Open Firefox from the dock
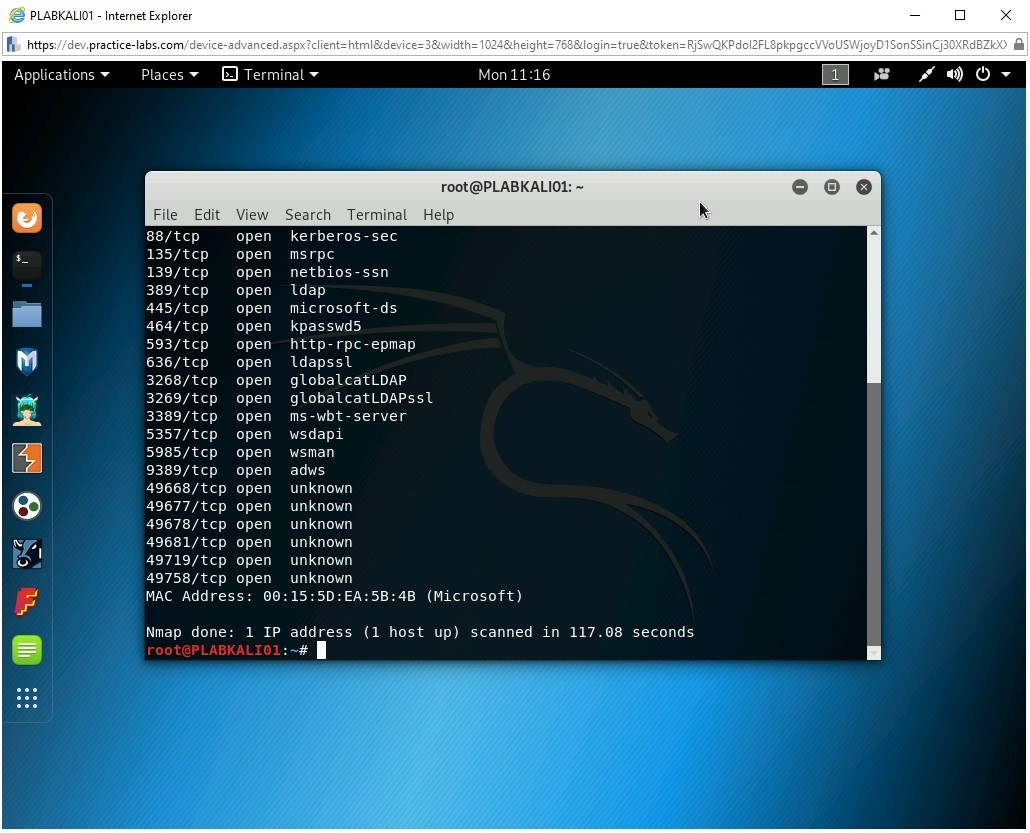 (x=27, y=217)
